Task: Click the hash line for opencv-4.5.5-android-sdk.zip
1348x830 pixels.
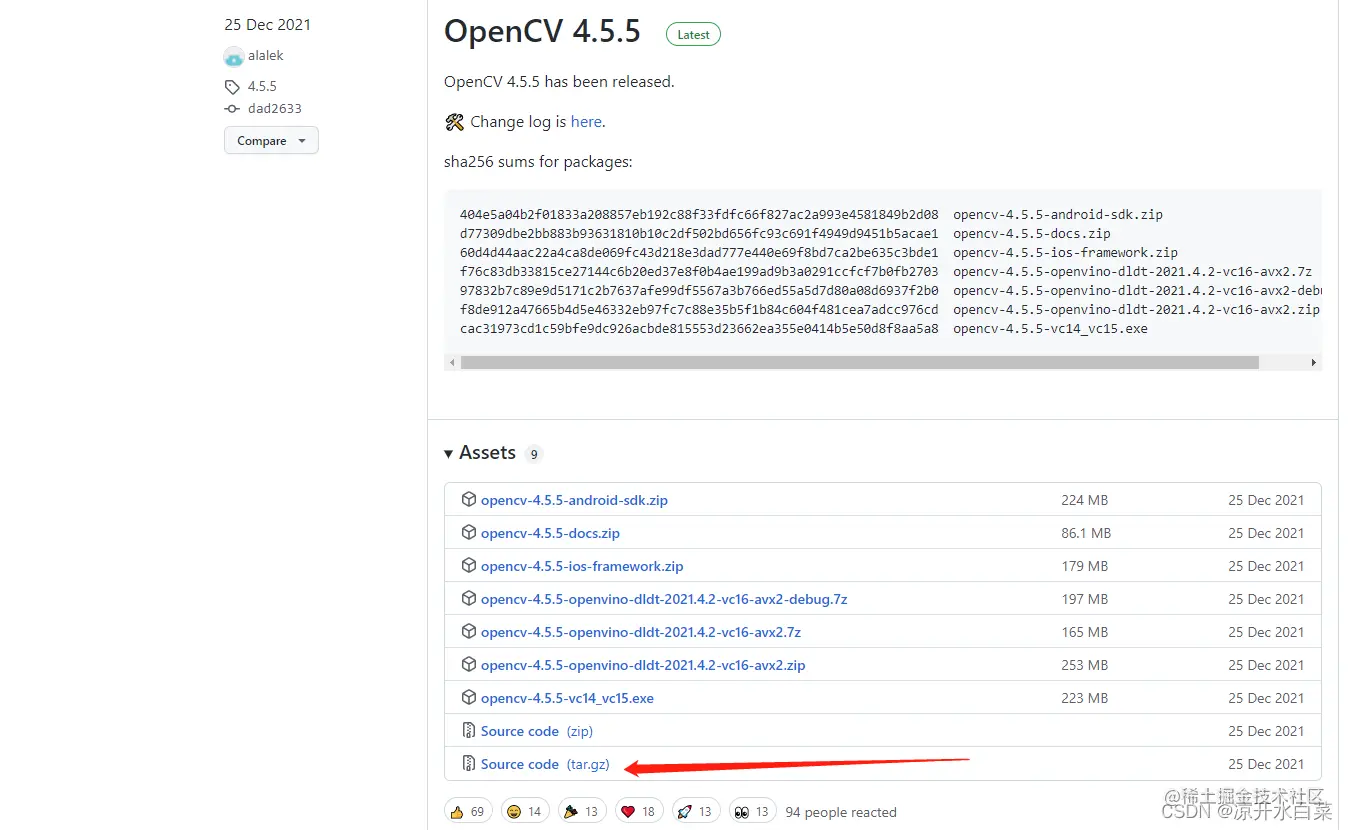Action: (x=811, y=215)
